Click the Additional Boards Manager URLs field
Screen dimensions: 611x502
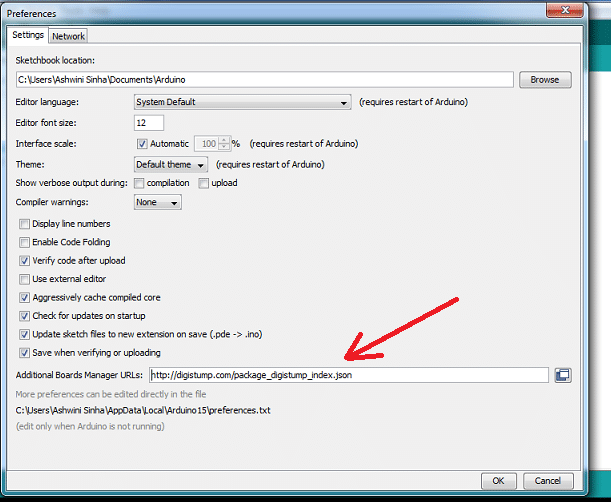tap(347, 375)
